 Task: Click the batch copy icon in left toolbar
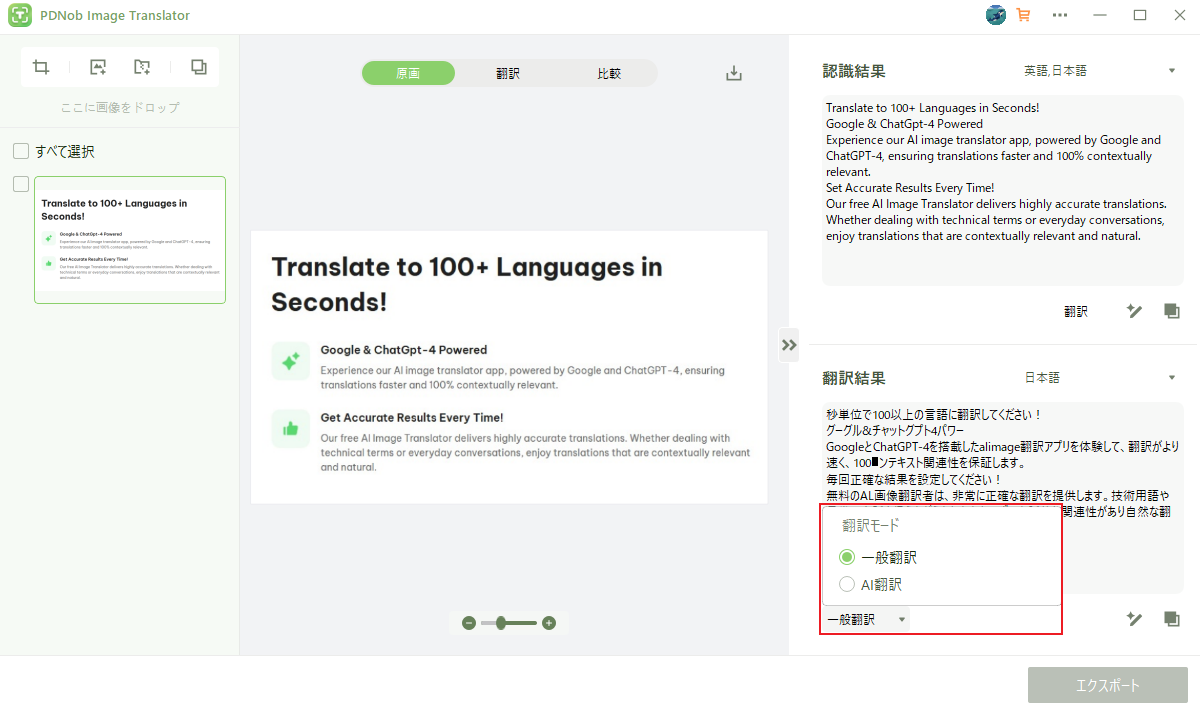(x=198, y=66)
